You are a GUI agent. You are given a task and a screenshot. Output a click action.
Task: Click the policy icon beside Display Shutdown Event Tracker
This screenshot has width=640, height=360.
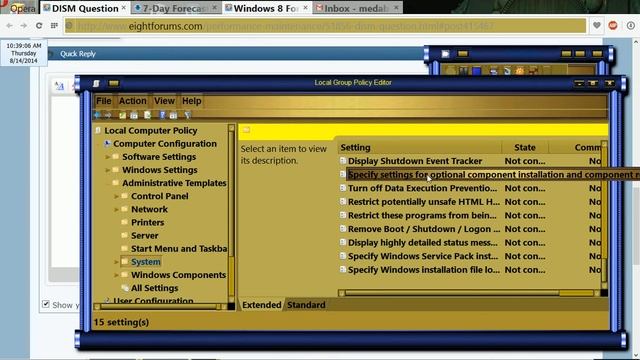click(343, 161)
